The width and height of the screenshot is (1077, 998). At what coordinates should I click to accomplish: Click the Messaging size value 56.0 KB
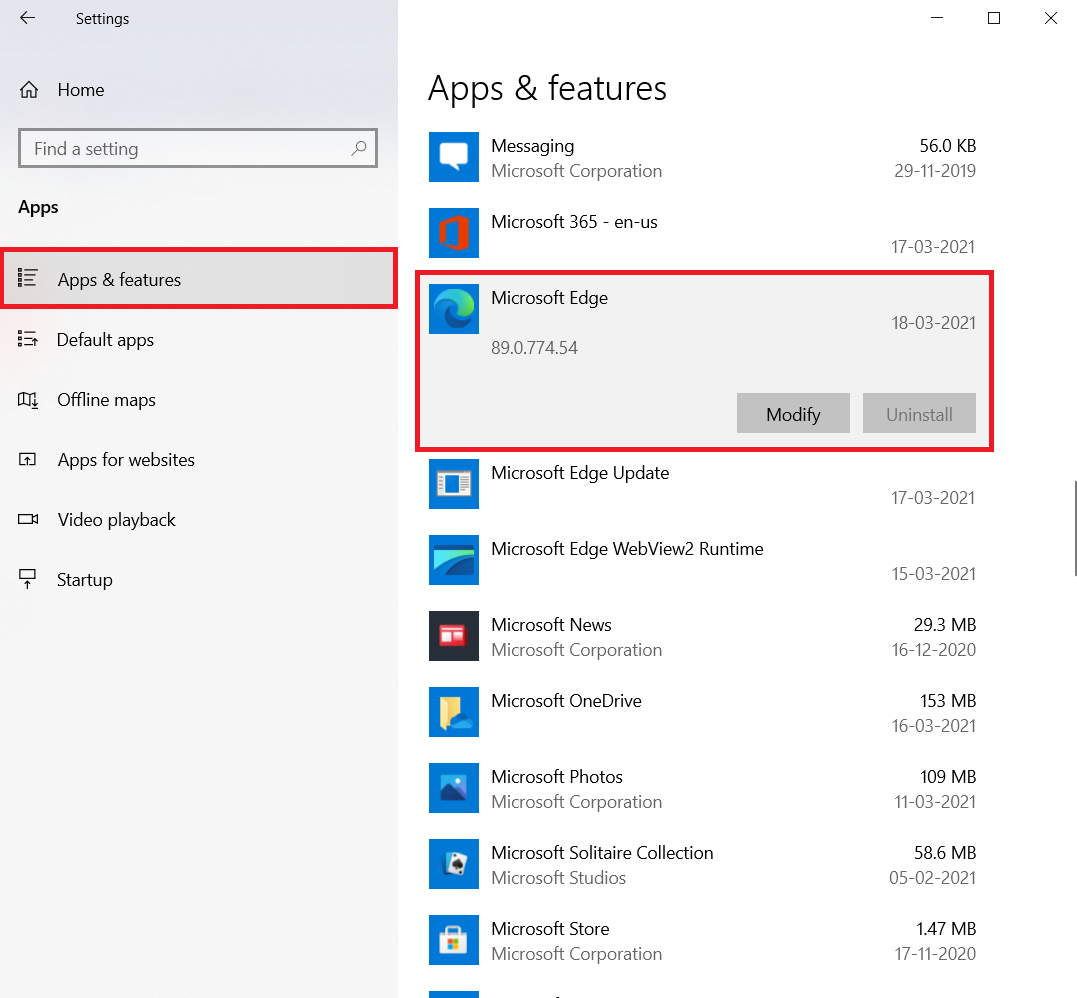pos(947,146)
